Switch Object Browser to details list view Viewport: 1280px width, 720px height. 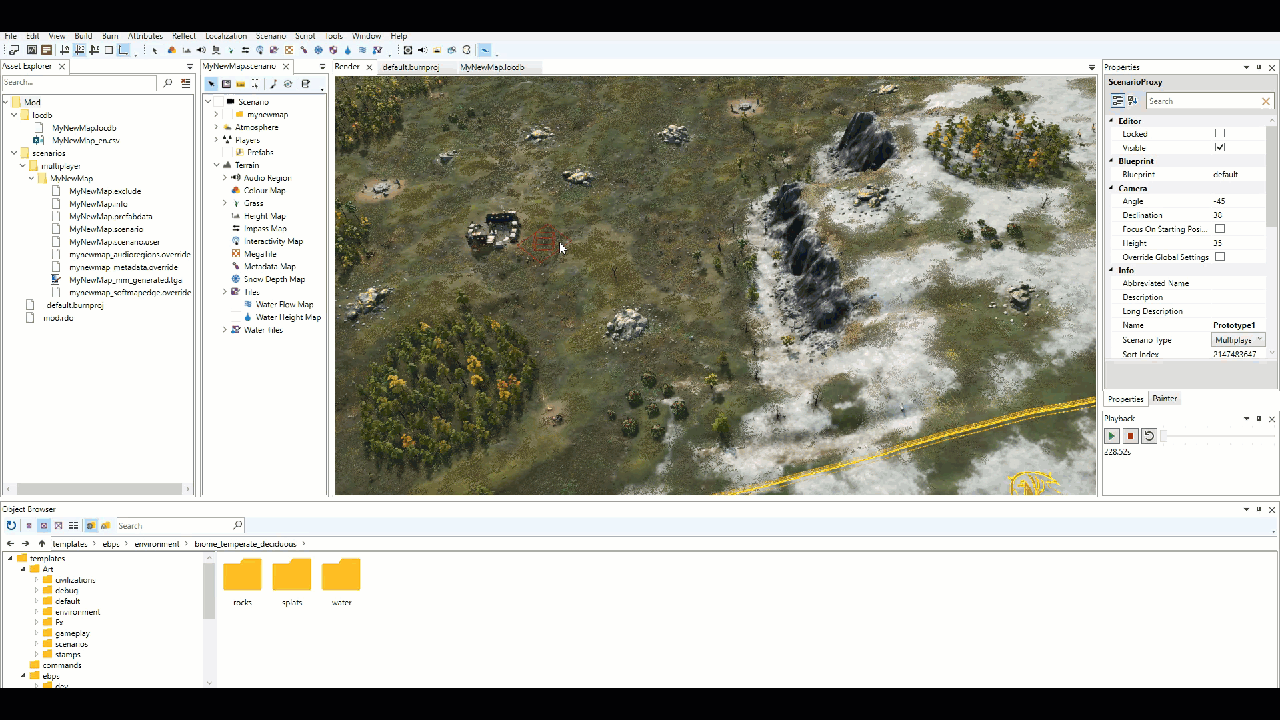click(x=74, y=525)
